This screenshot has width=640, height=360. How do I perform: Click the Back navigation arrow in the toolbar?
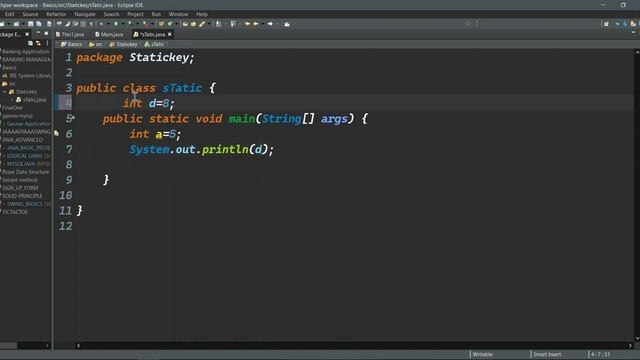(256, 24)
